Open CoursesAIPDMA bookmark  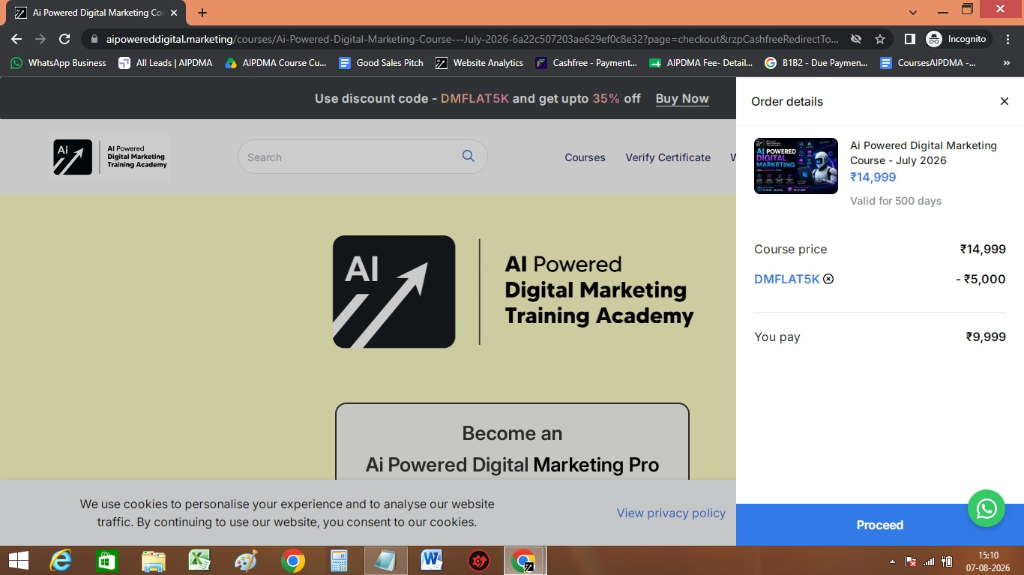pos(928,63)
